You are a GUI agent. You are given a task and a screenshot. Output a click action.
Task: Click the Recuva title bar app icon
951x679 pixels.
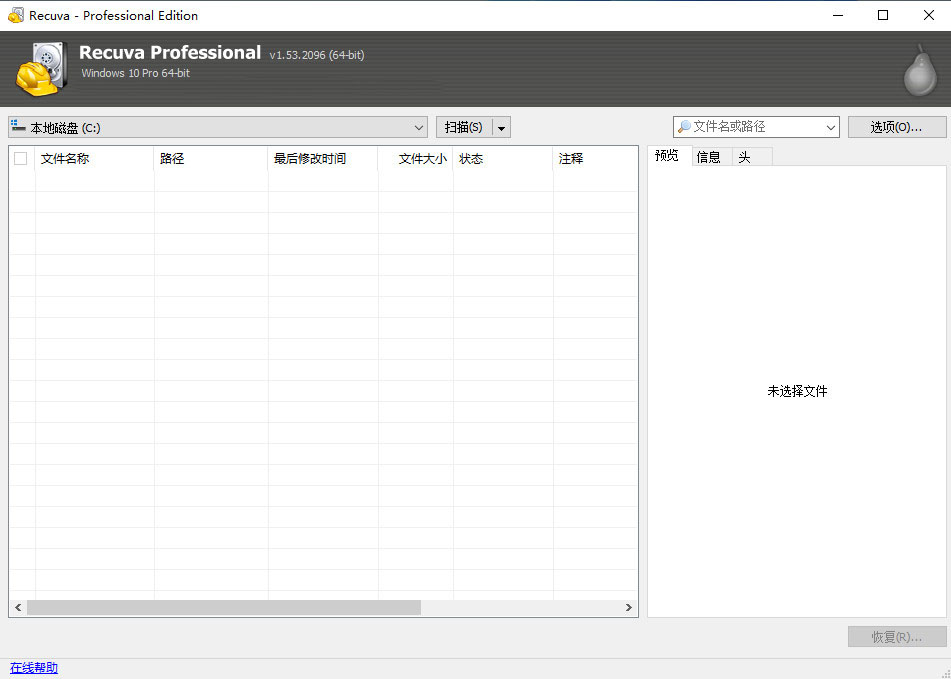[x=16, y=15]
